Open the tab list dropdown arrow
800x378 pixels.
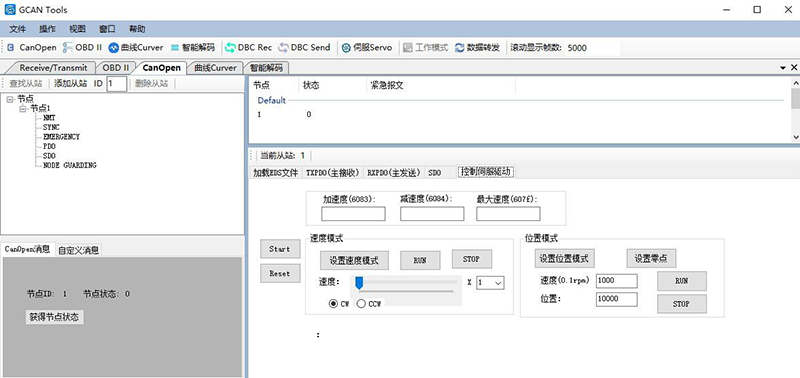pyautogui.click(x=783, y=67)
